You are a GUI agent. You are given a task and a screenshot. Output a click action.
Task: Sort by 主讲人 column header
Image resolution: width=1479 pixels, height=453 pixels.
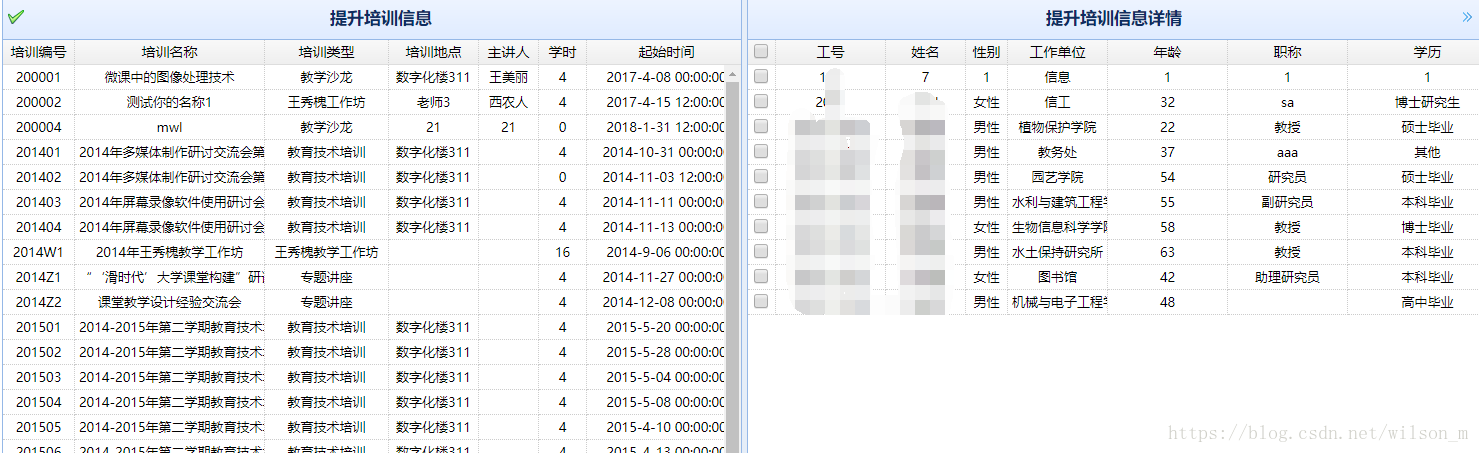[508, 52]
